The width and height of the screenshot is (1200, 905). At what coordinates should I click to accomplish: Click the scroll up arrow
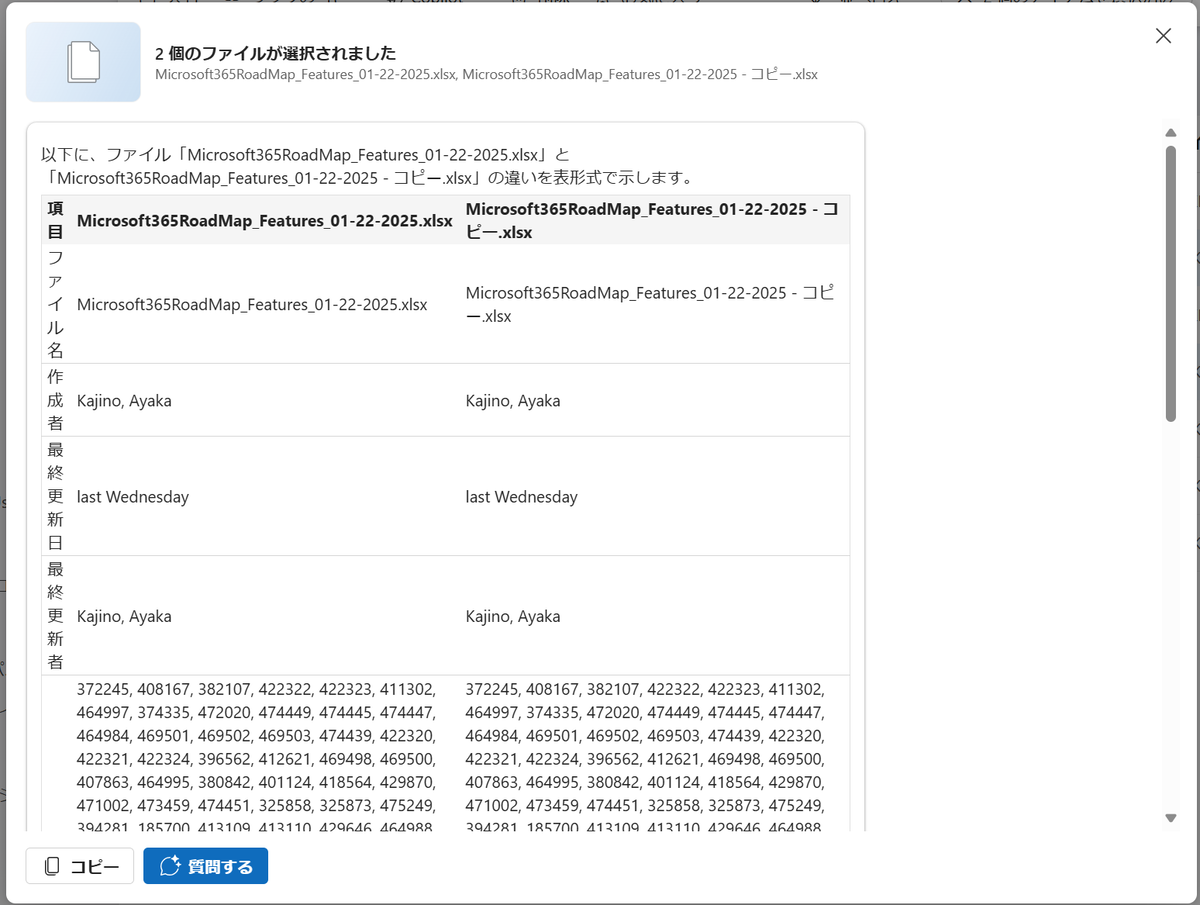tap(1171, 133)
